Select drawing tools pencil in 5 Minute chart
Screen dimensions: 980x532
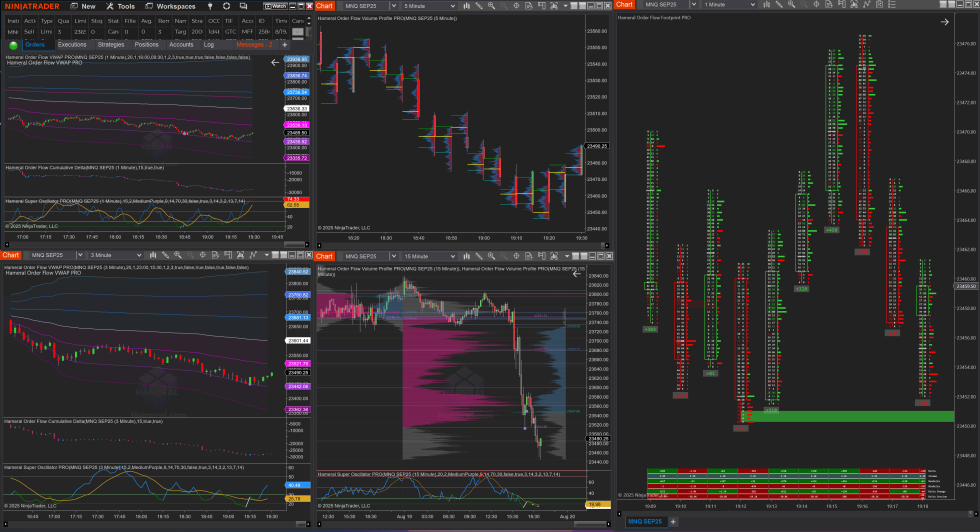[479, 6]
